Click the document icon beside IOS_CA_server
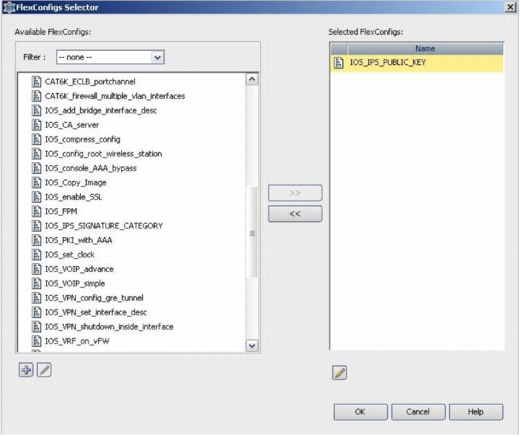 pyautogui.click(x=36, y=125)
